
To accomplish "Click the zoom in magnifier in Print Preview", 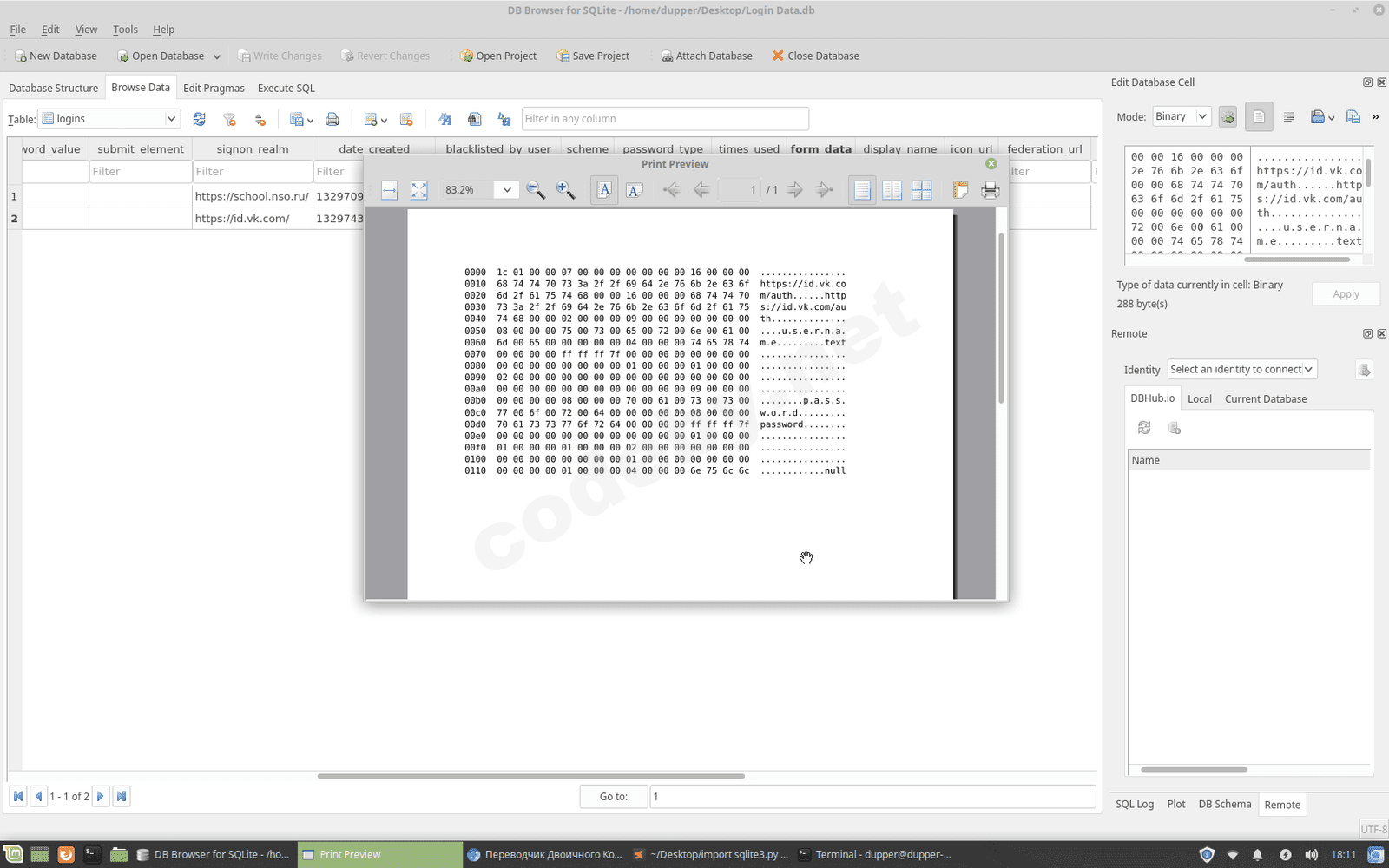I will (565, 190).
